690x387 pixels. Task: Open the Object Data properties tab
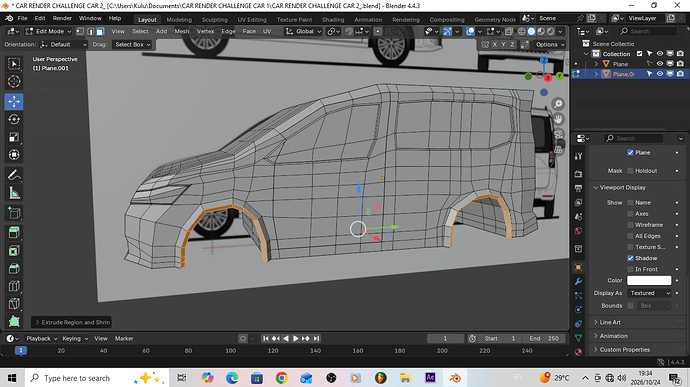(579, 338)
